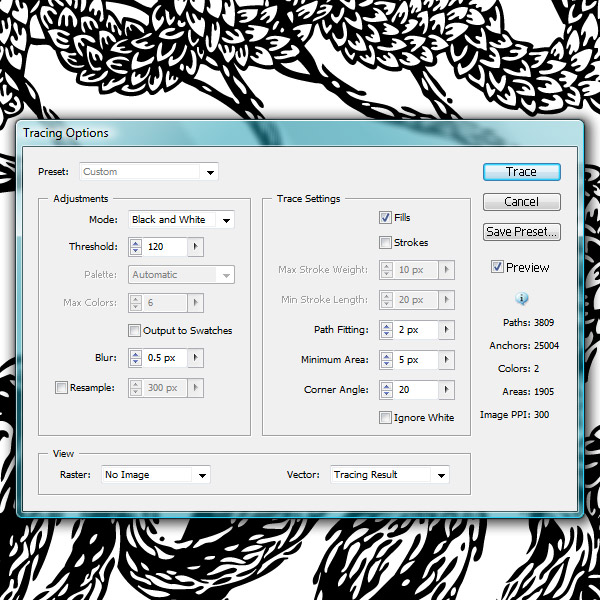Open the Save Preset dialog

pyautogui.click(x=522, y=232)
